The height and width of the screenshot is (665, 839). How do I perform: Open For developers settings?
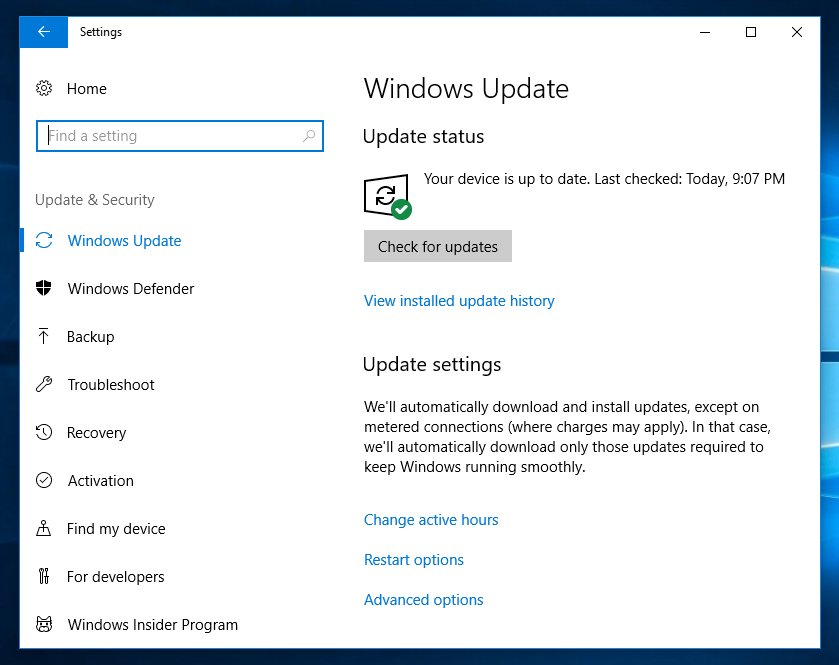click(116, 577)
